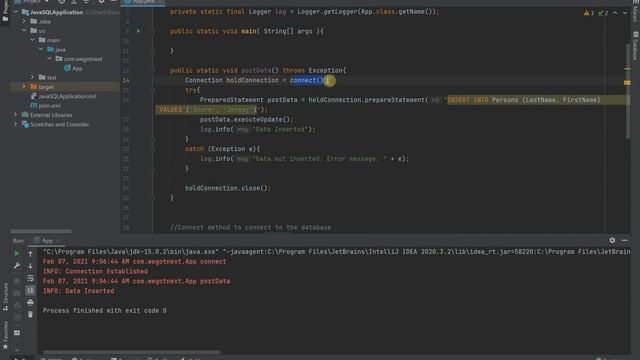Viewport: 640px width, 360px height.
Task: Click the warnings indicator in editor corner
Action: click(589, 13)
